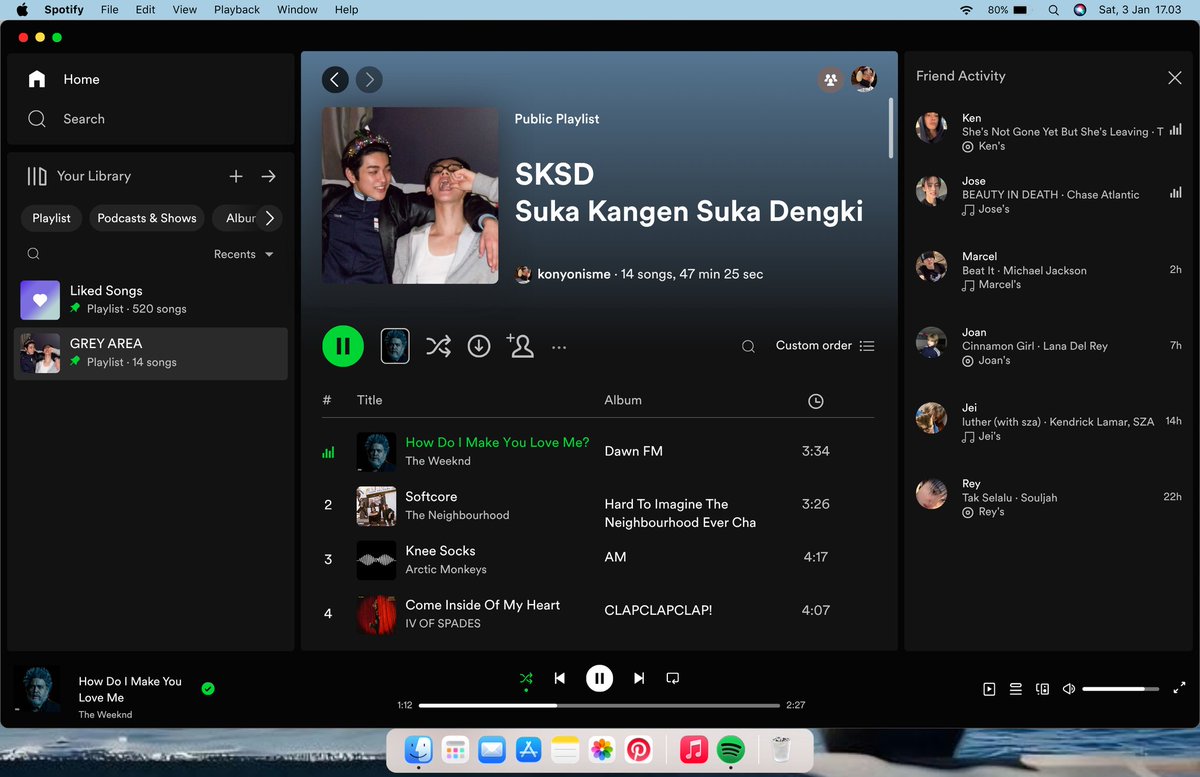
Task: Open Ken's friend activity entry
Action: click(1049, 132)
